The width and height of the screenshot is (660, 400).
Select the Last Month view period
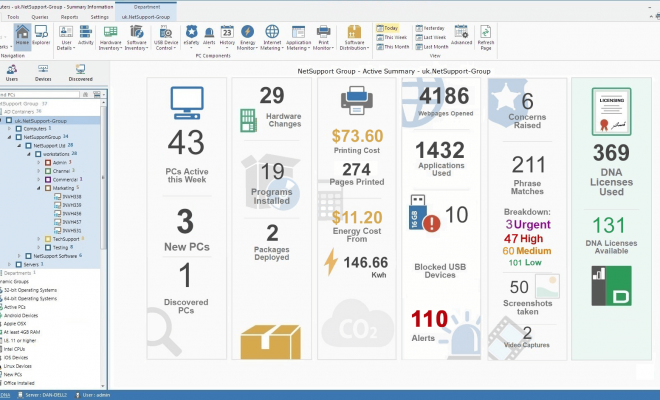pyautogui.click(x=432, y=46)
